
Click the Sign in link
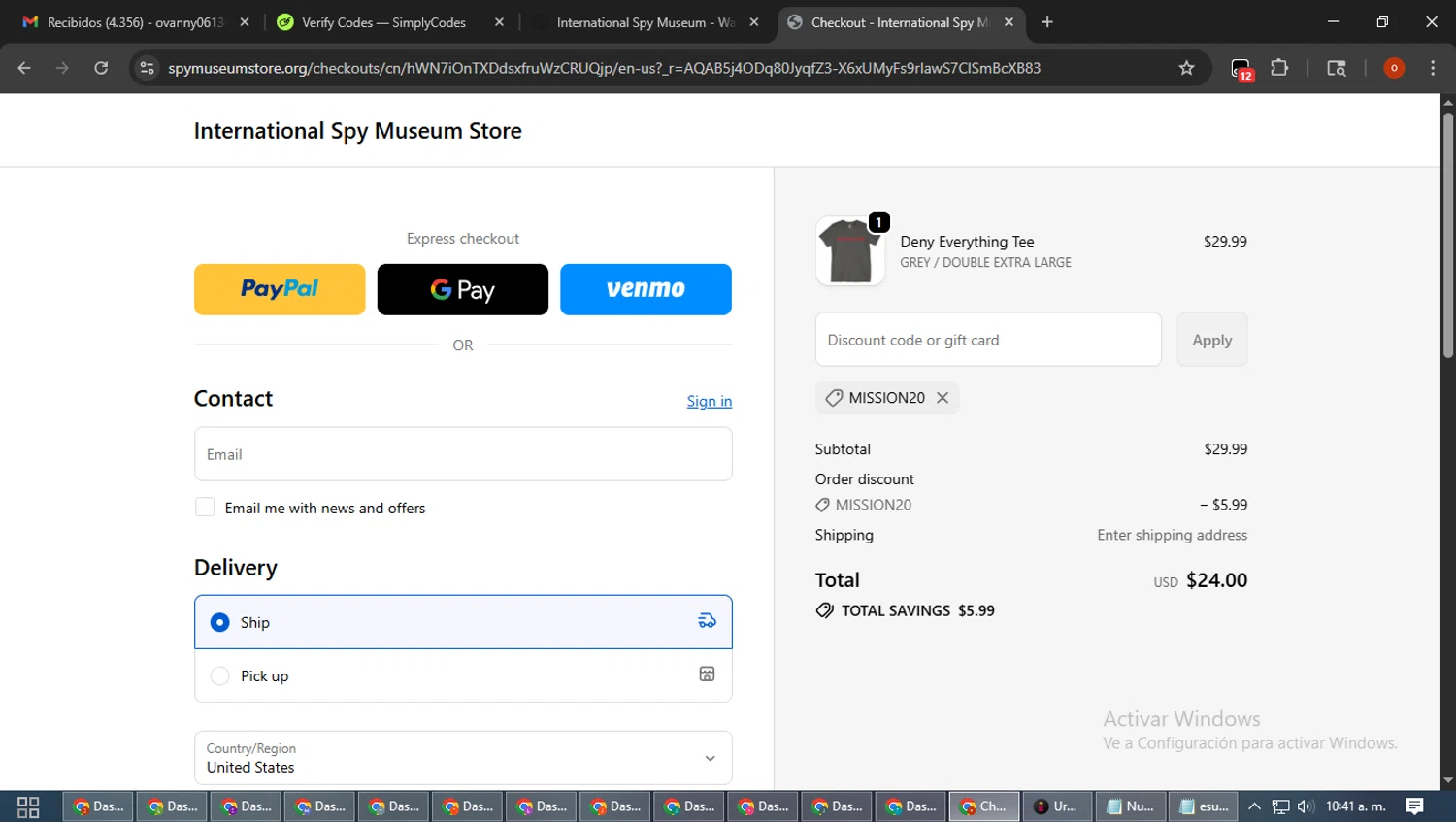tap(710, 401)
